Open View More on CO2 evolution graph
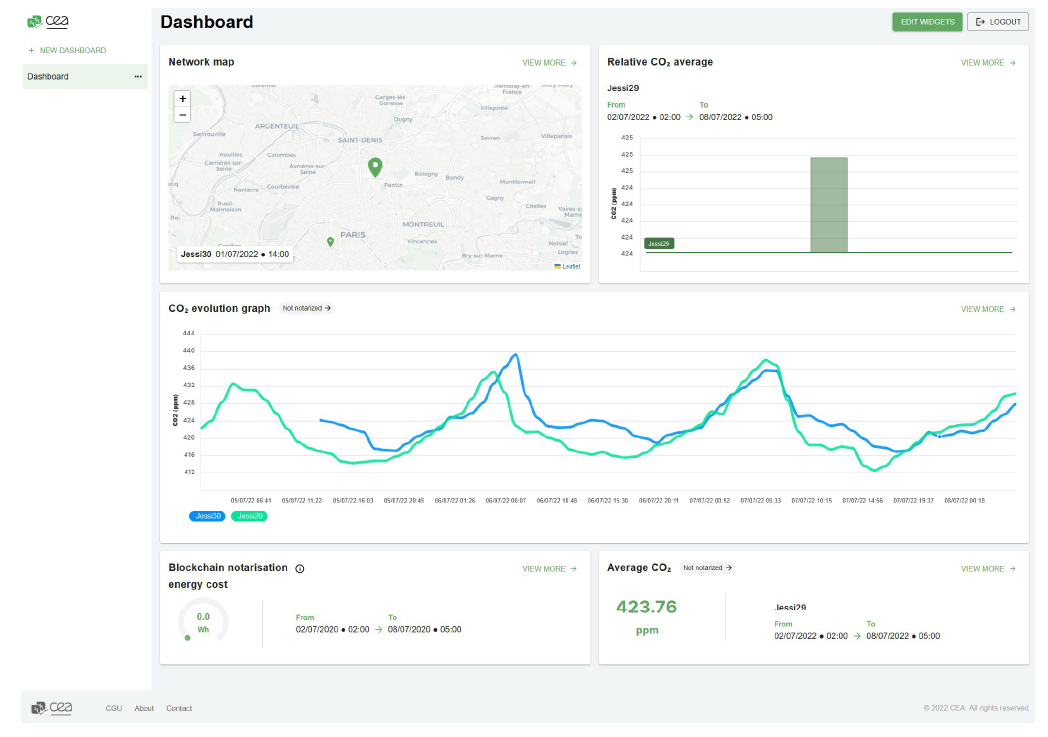The height and width of the screenshot is (737, 1048). point(988,309)
